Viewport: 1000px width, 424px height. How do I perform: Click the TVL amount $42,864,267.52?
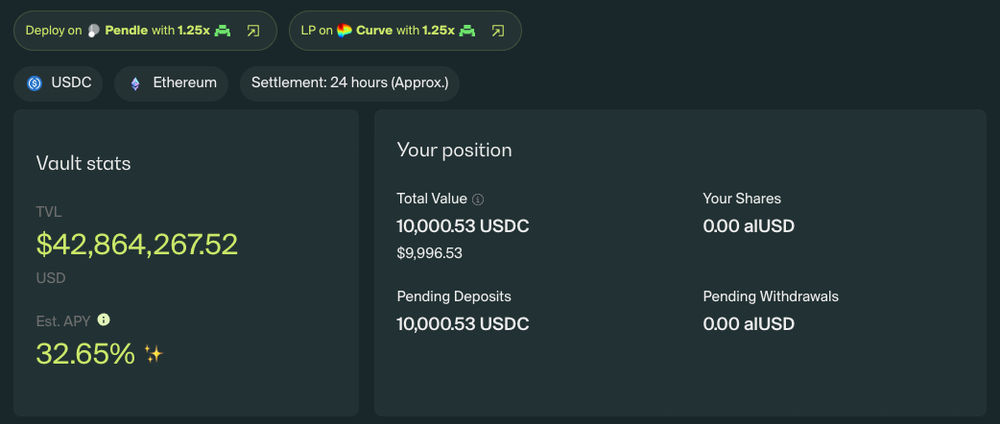coord(137,245)
